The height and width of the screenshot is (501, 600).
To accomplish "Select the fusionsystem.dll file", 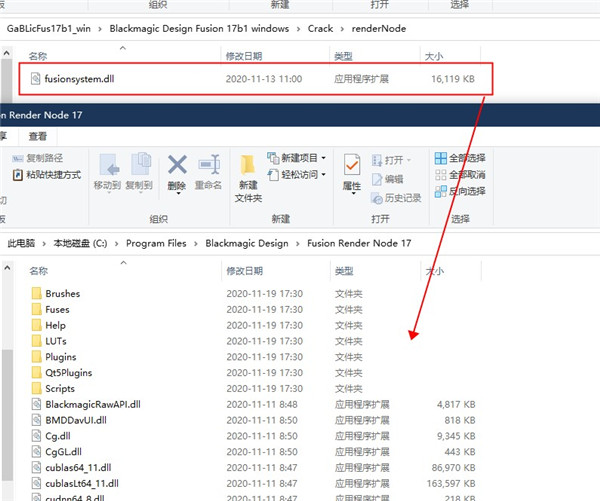I will coord(80,77).
